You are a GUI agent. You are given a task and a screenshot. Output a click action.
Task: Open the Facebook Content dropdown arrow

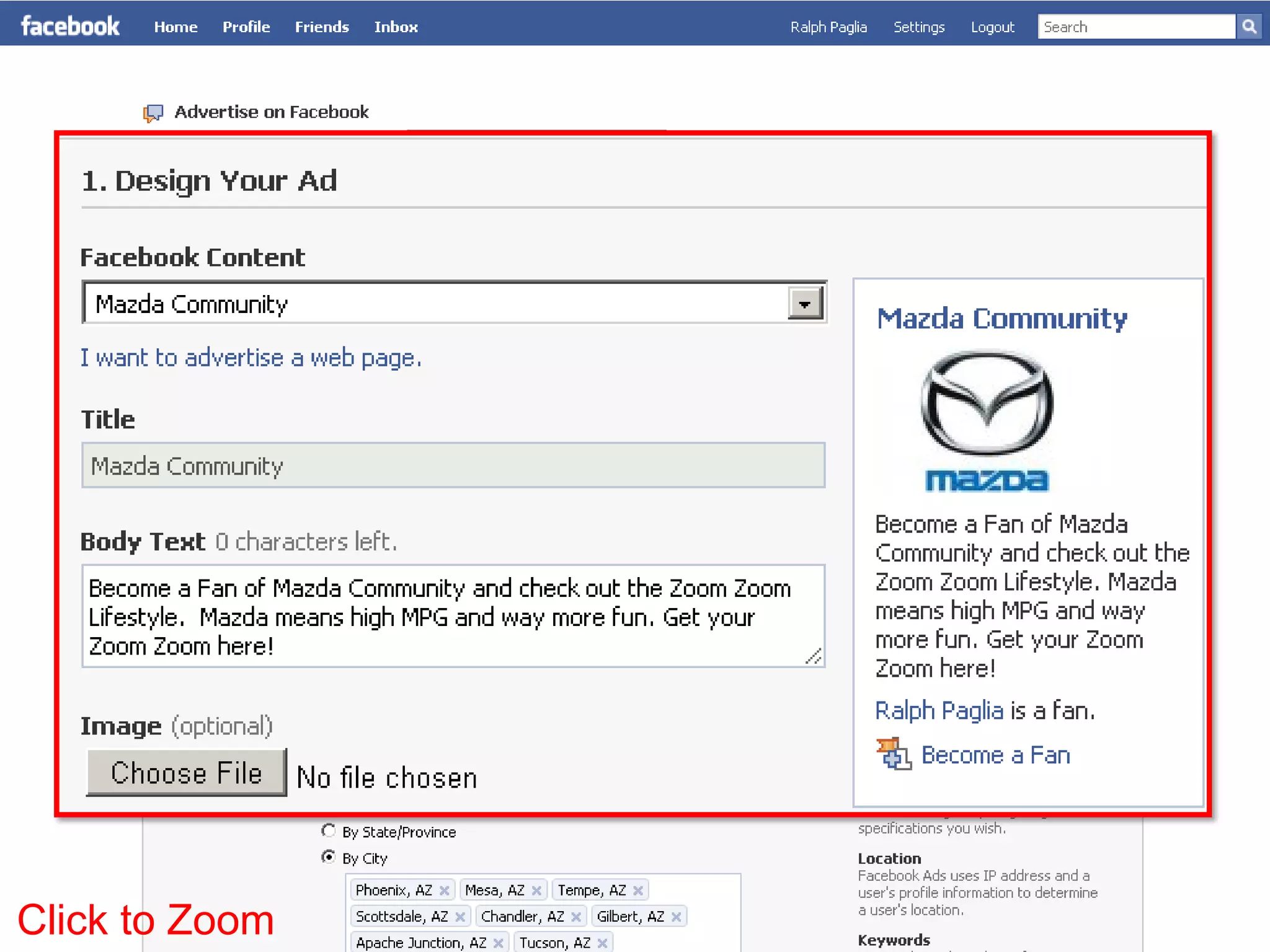(804, 304)
